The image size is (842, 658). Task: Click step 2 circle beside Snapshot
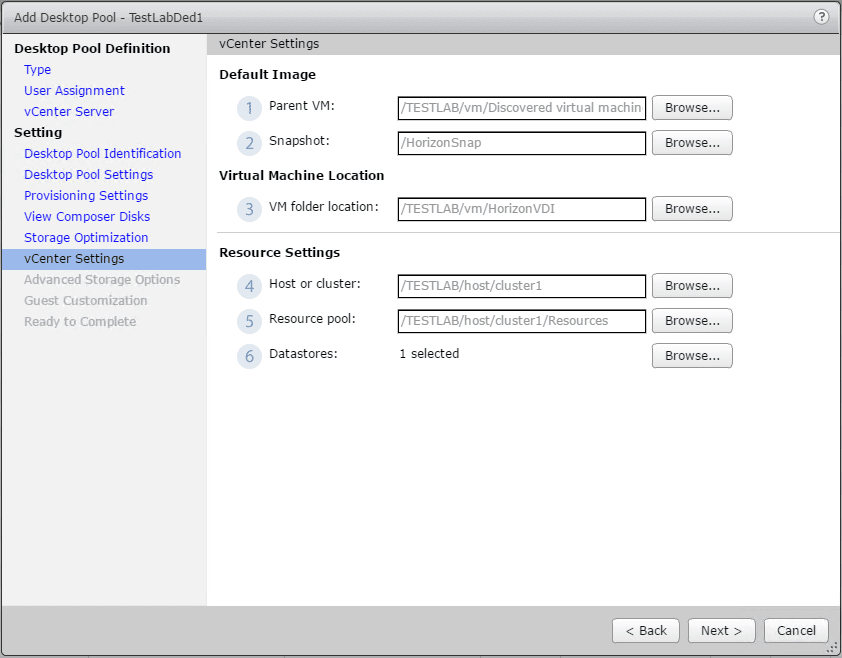point(248,143)
